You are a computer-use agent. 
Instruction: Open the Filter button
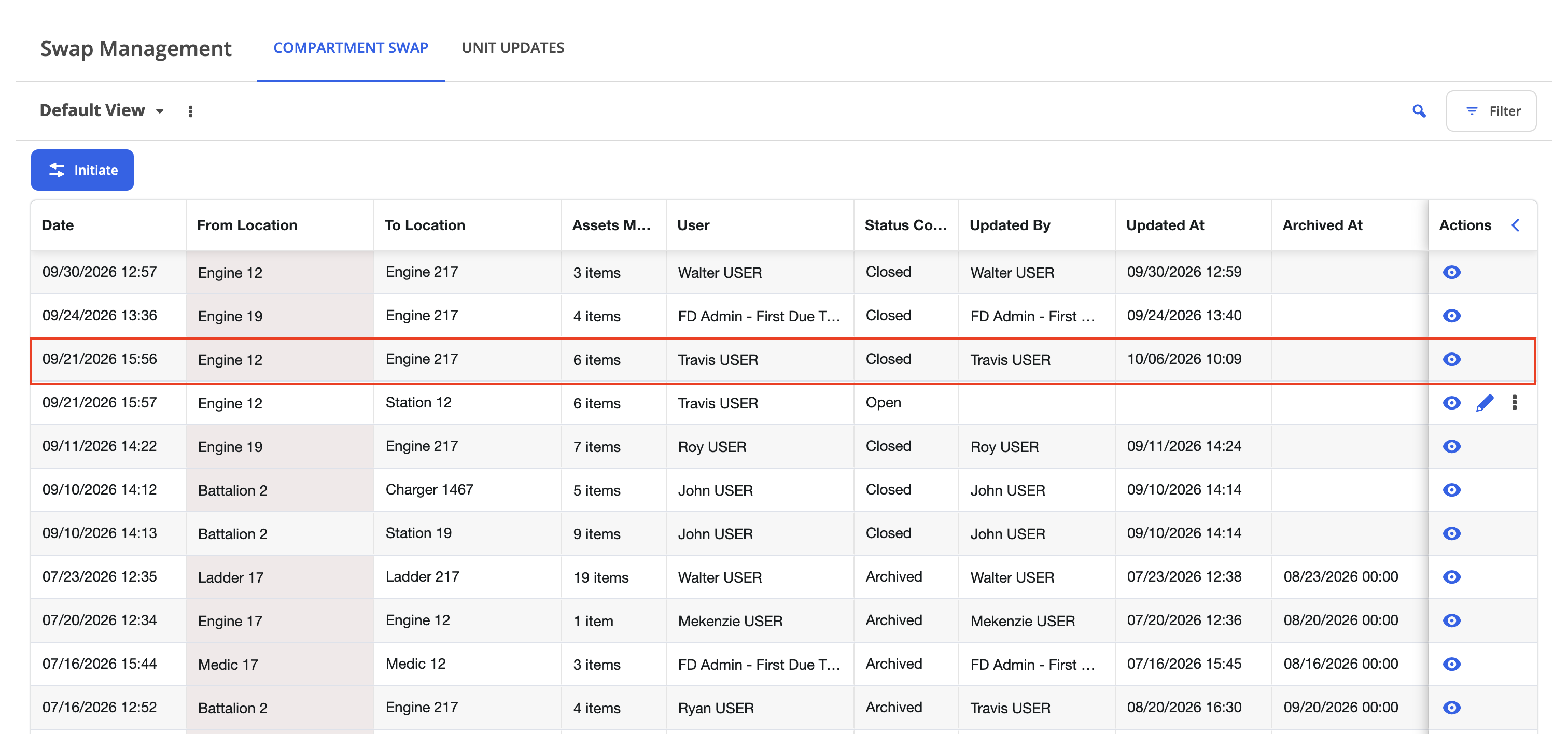pos(1491,111)
